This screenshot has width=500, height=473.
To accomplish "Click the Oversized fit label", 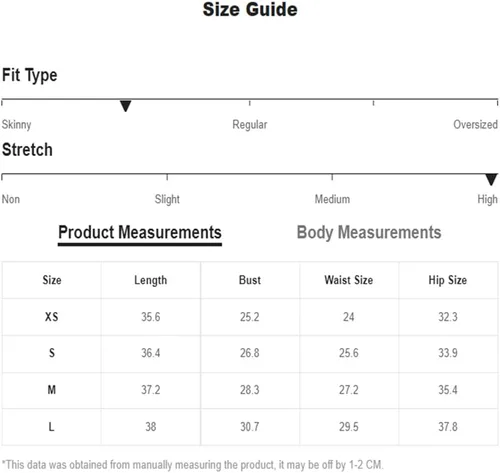I will (475, 125).
